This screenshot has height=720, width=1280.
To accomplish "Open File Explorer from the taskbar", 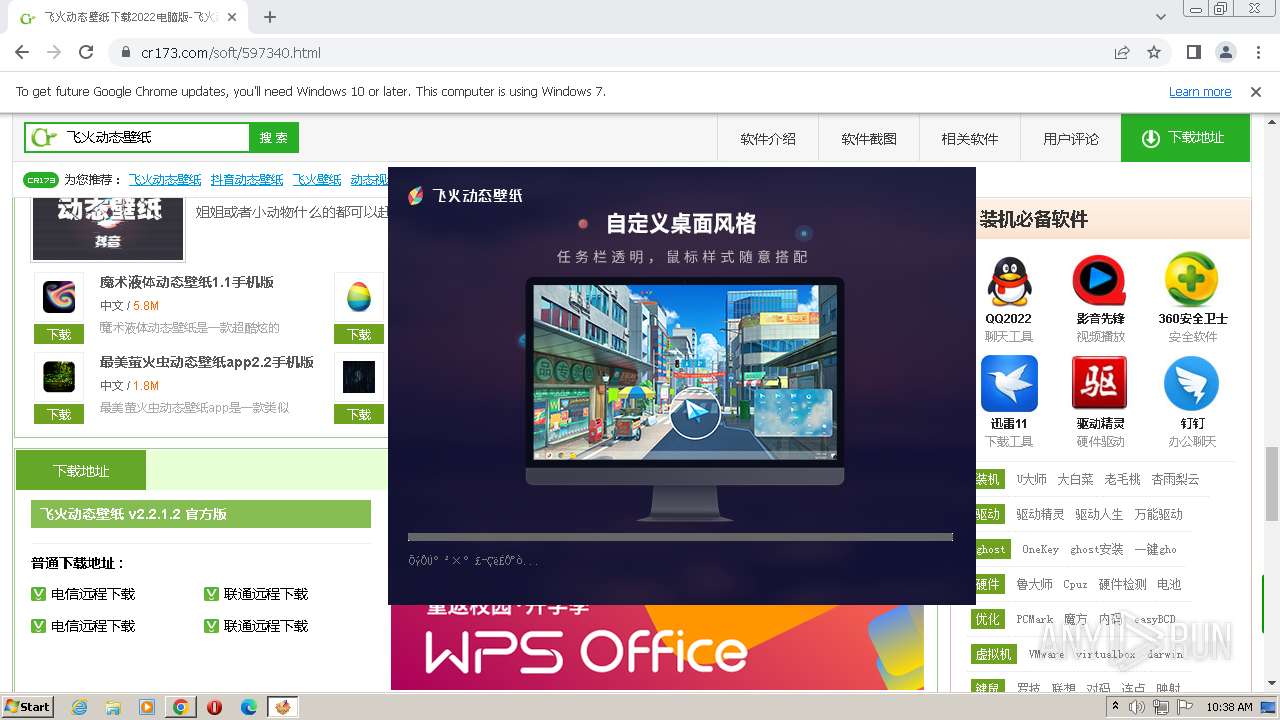I will click(113, 707).
